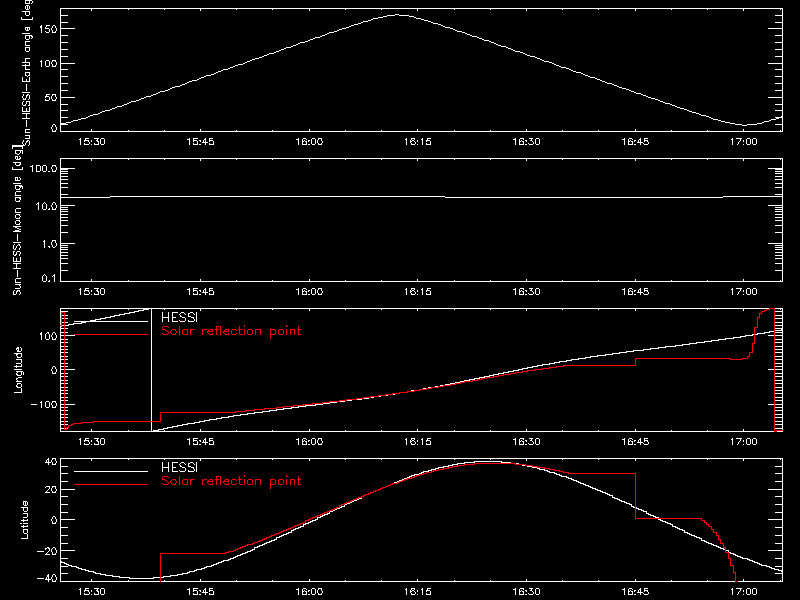Select the red Solar reflection point label in the Latitude legend
Viewport: 800px width, 600px height.
(x=231, y=481)
